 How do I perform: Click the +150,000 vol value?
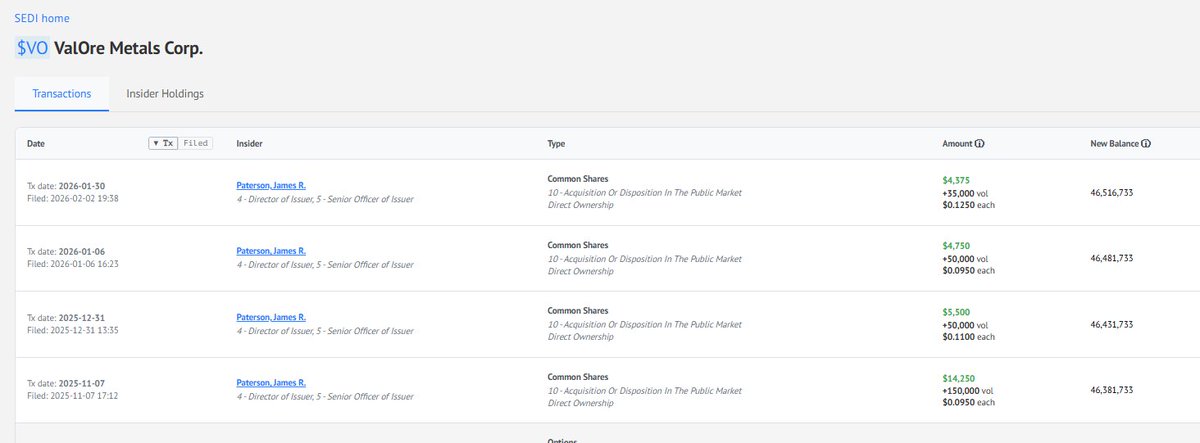coord(968,389)
